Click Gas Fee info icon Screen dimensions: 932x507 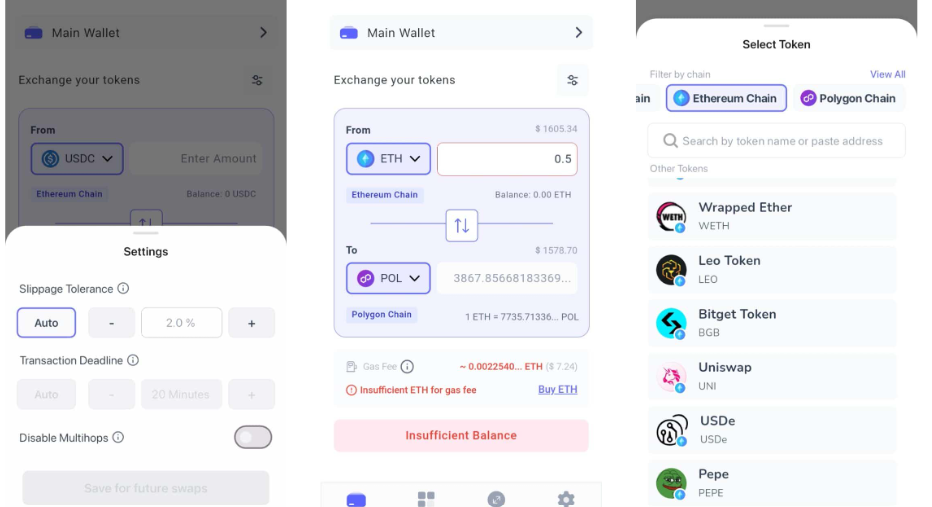coord(407,367)
